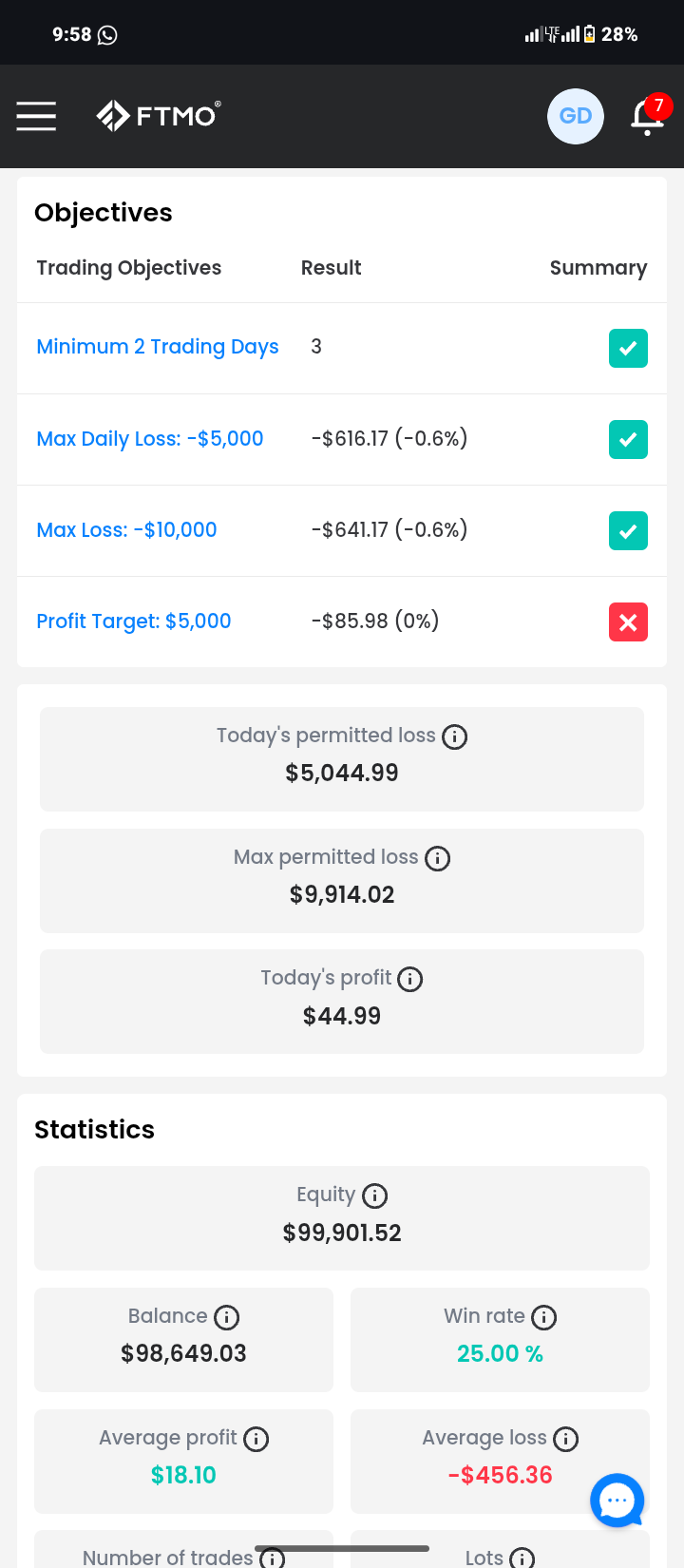Open the Minimum 2 Trading Days link
The height and width of the screenshot is (1568, 684).
click(158, 347)
